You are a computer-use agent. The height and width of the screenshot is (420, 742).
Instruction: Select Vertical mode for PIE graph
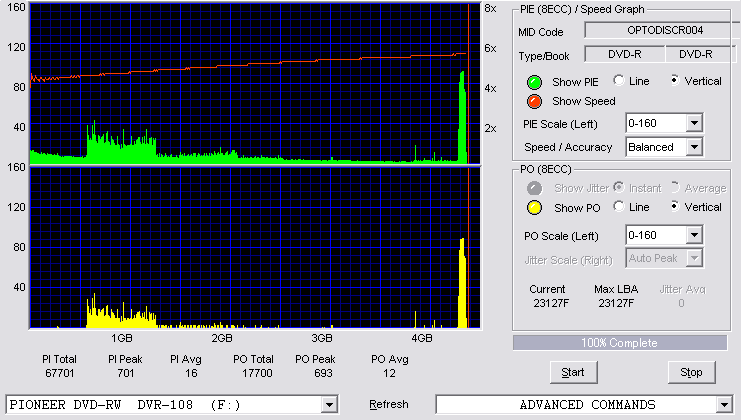674,80
